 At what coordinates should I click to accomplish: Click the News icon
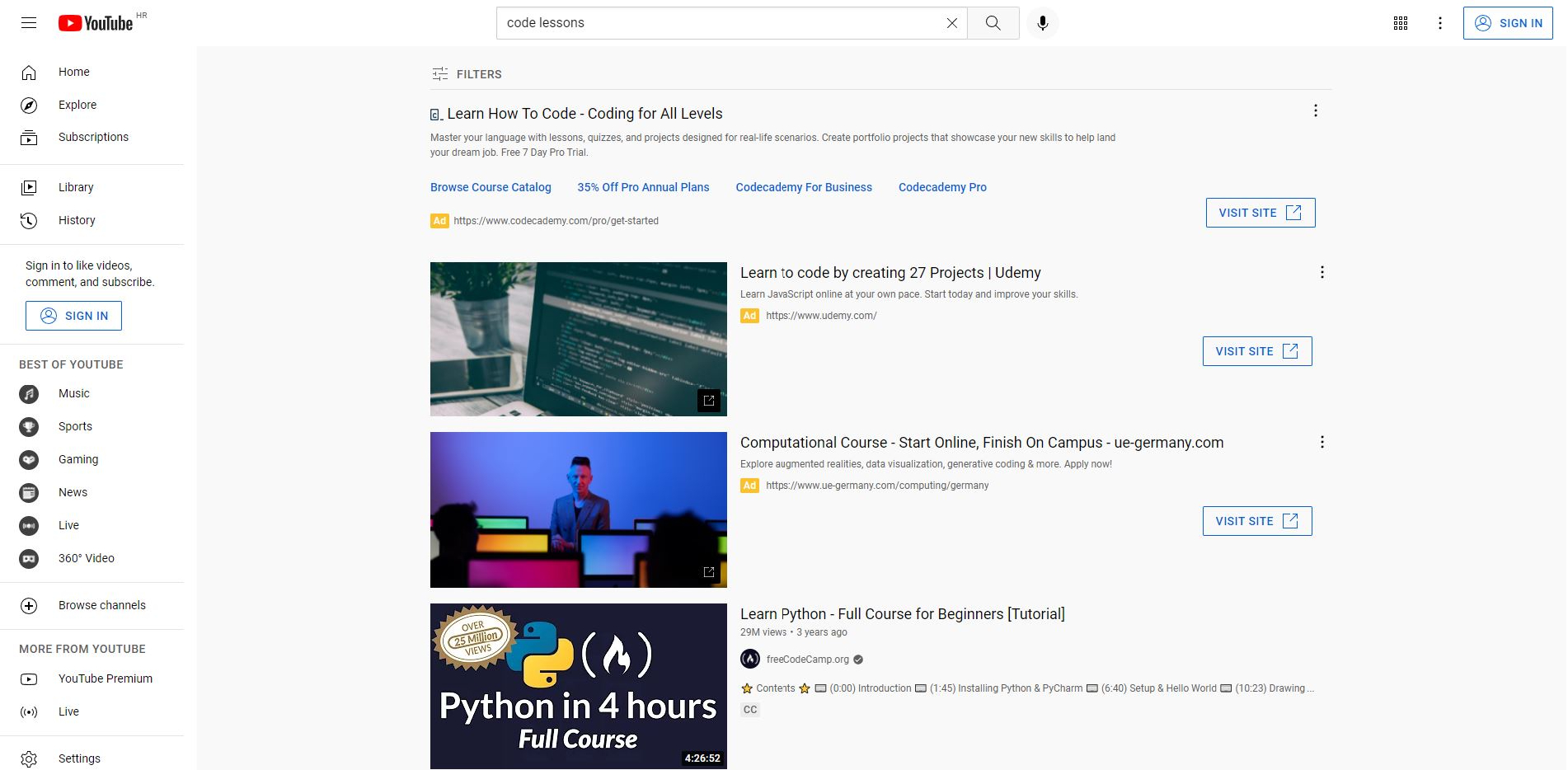pos(29,493)
